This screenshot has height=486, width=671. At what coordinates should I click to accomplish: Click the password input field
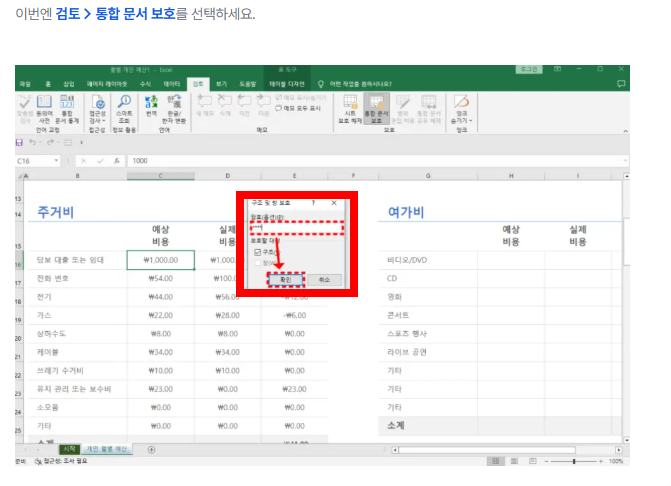click(x=297, y=228)
